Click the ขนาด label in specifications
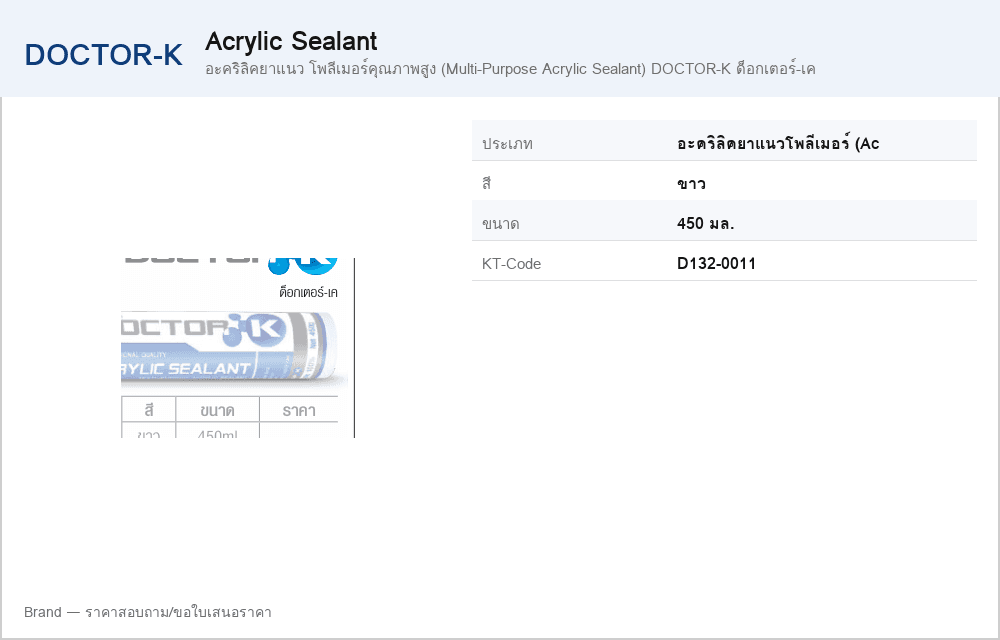This screenshot has width=1000, height=640. pos(501,224)
